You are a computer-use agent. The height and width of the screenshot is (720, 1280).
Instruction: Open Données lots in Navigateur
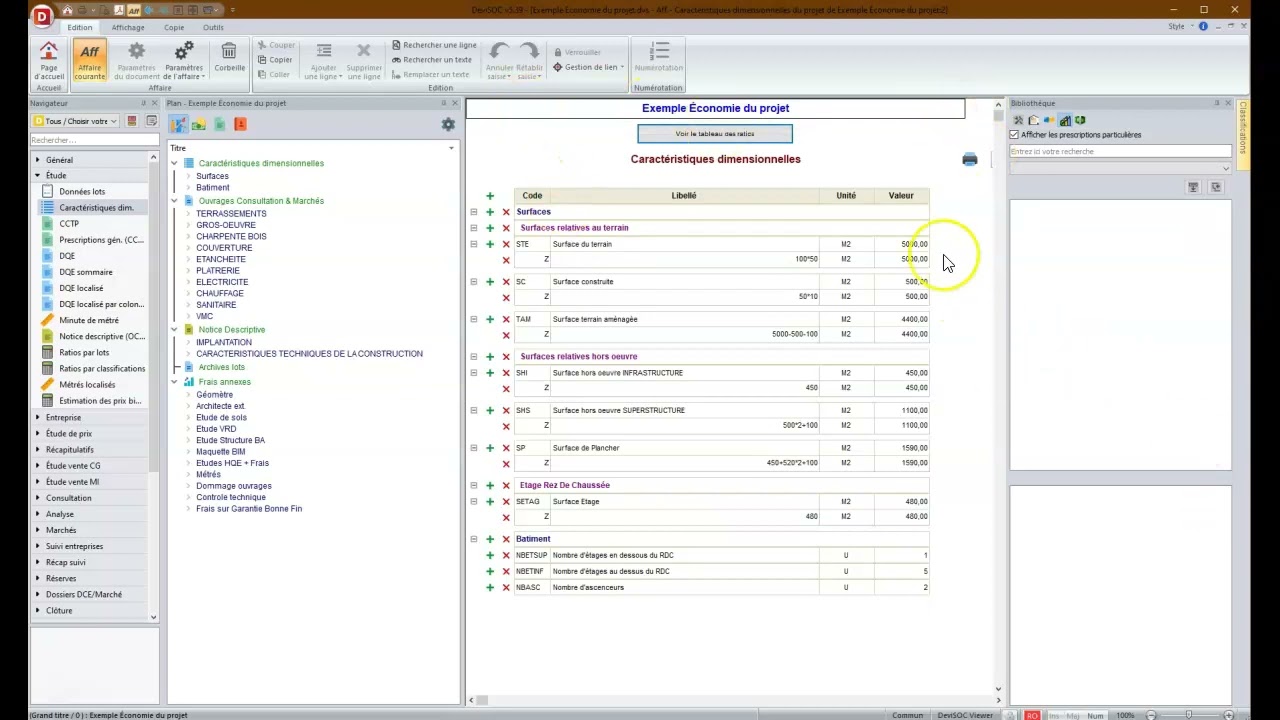click(82, 192)
